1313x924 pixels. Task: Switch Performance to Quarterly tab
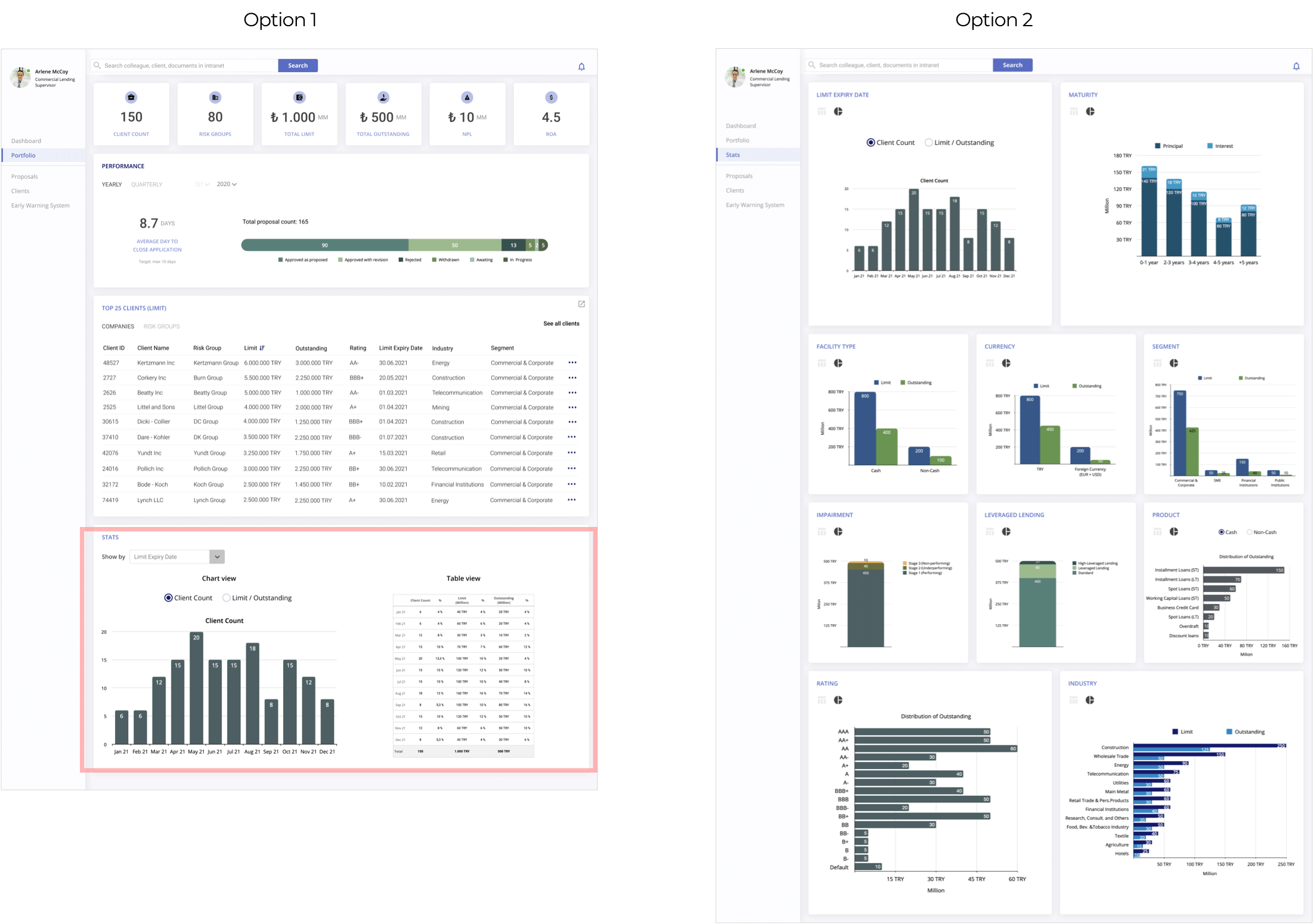click(x=147, y=184)
